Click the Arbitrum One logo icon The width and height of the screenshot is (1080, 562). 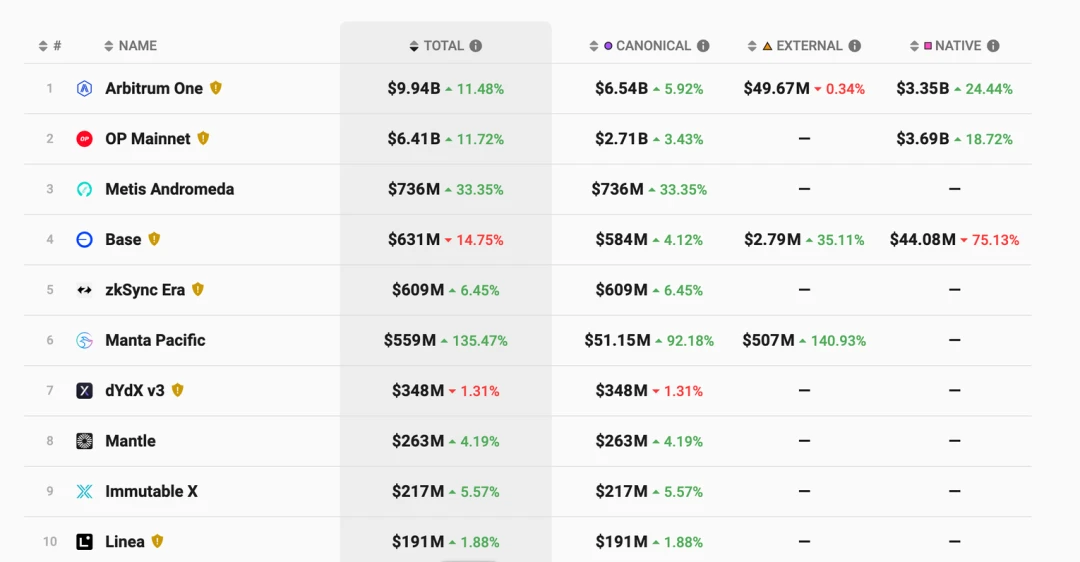[x=84, y=89]
